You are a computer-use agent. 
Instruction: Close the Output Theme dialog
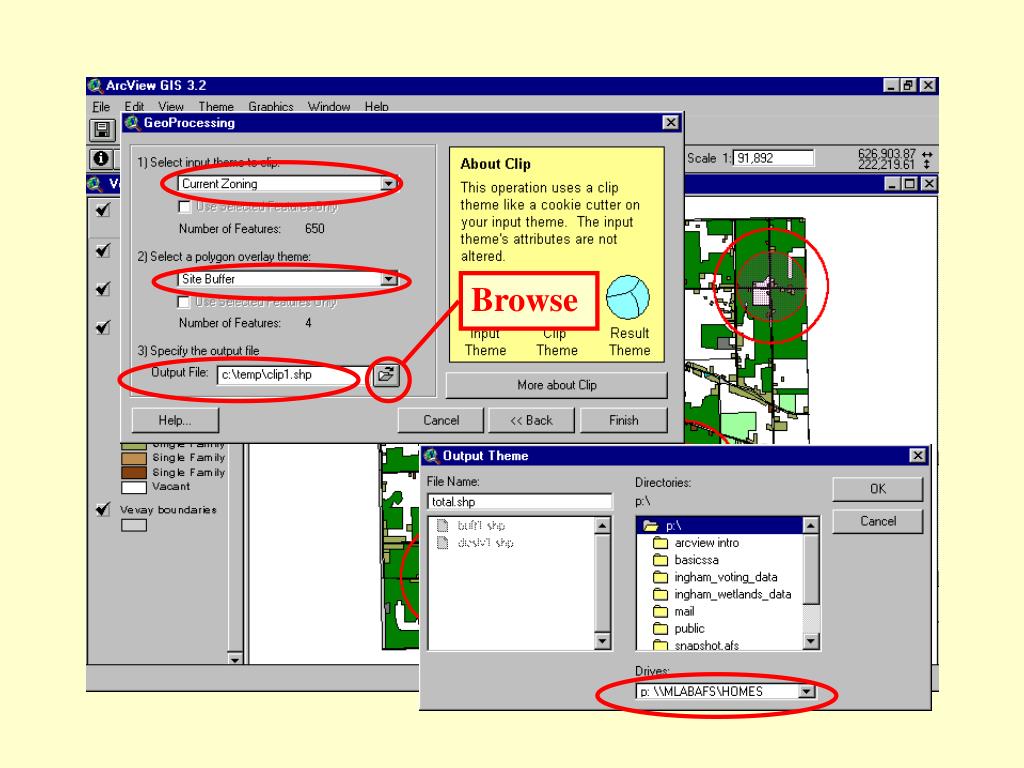tap(918, 455)
